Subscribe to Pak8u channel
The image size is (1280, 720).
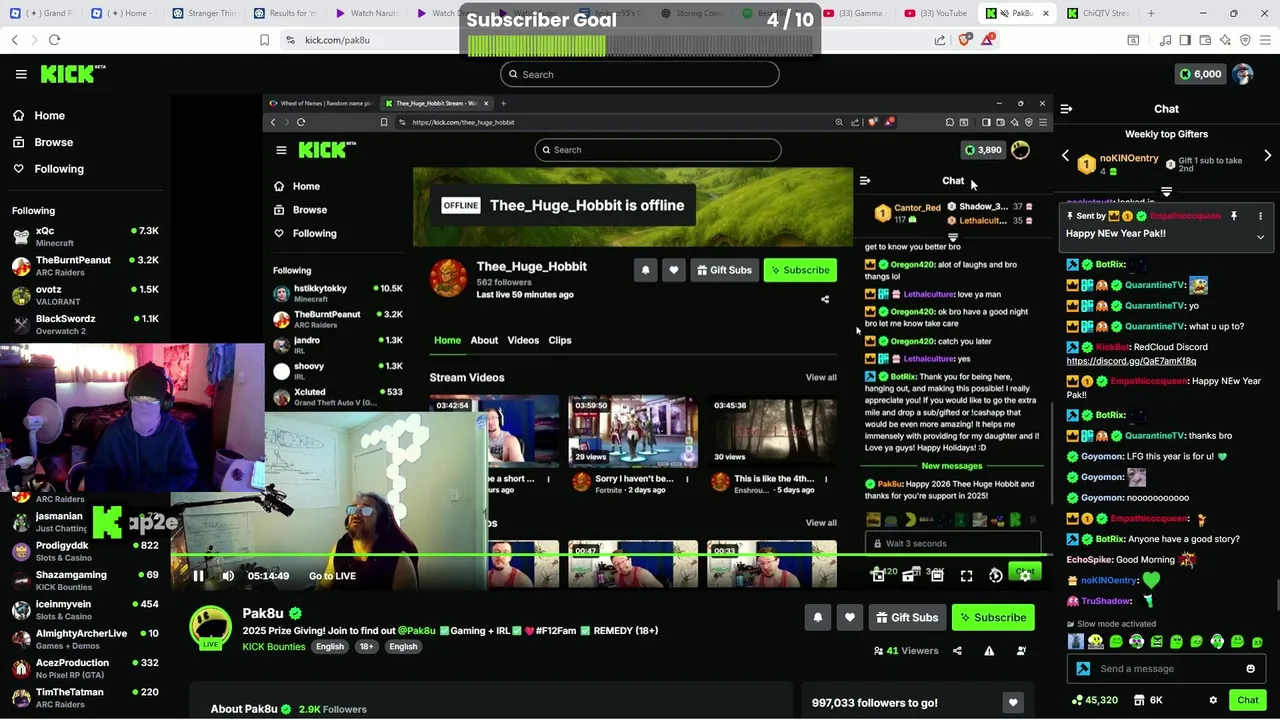point(993,618)
